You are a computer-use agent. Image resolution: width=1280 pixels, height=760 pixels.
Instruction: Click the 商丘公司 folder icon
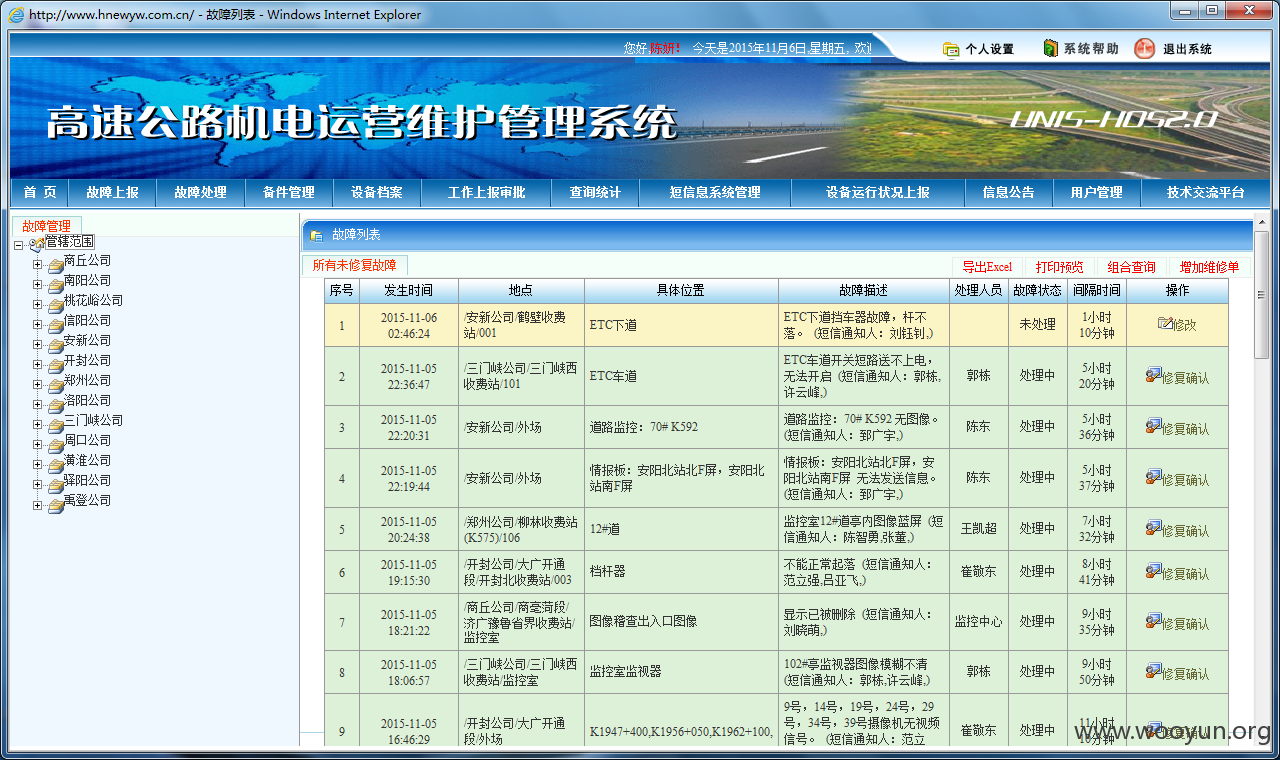55,265
